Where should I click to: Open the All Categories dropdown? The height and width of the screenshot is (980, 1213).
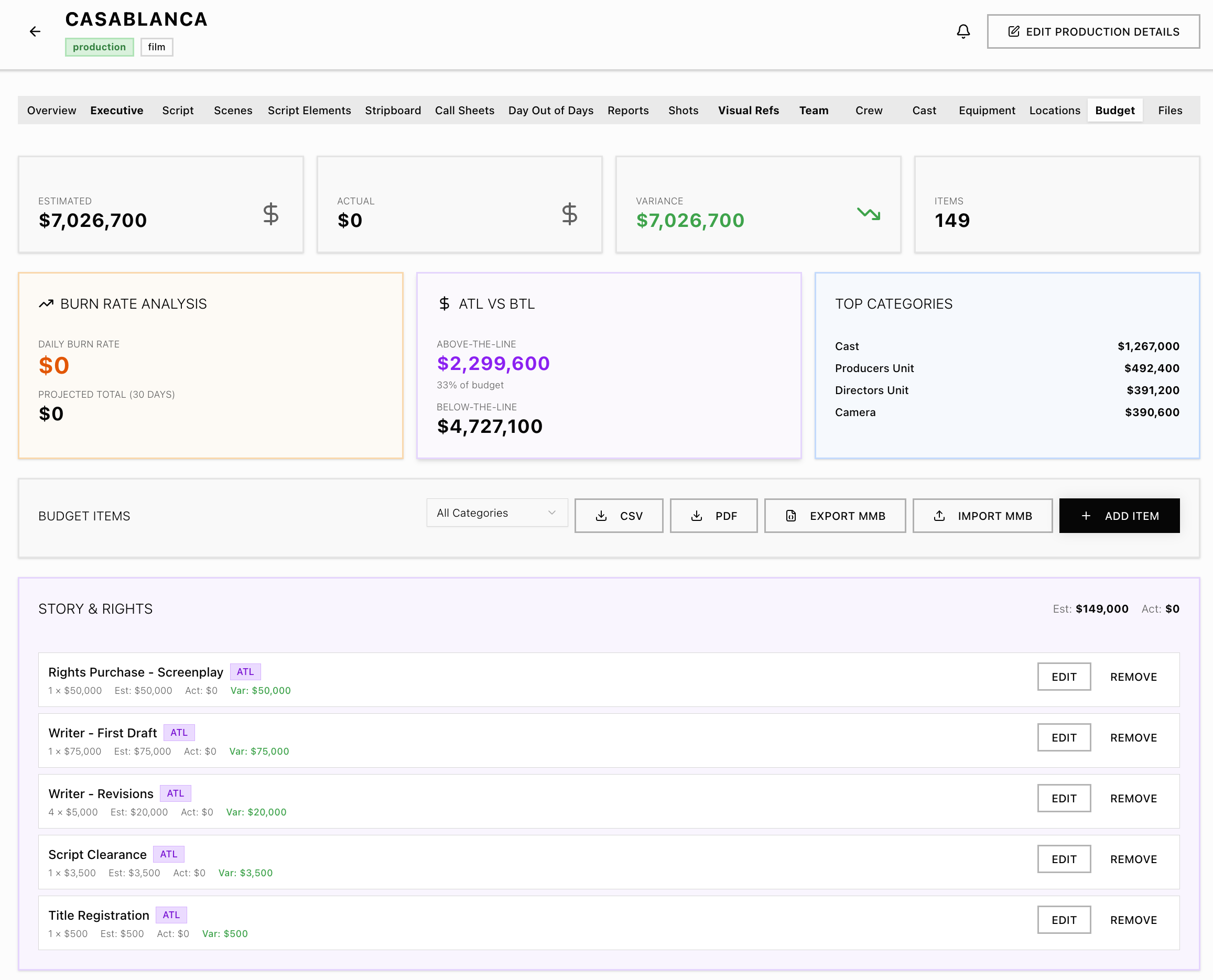496,513
